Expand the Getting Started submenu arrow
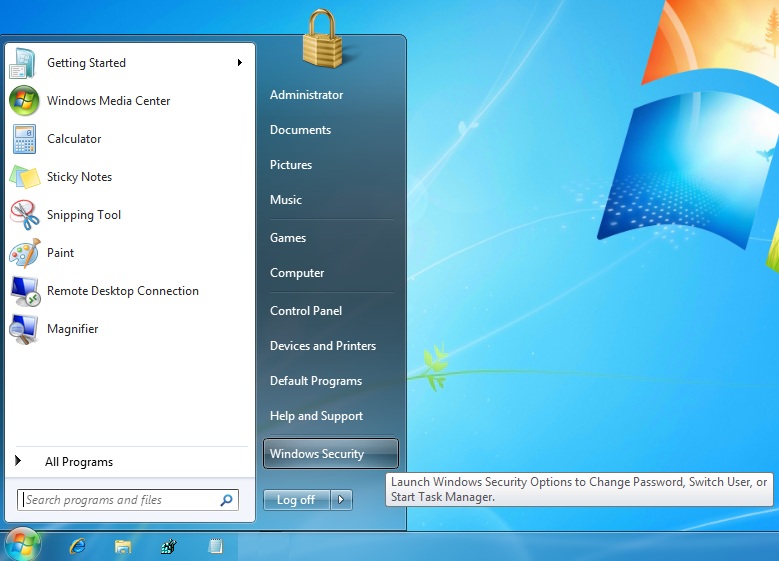Viewport: 779px width, 561px height. [x=240, y=63]
